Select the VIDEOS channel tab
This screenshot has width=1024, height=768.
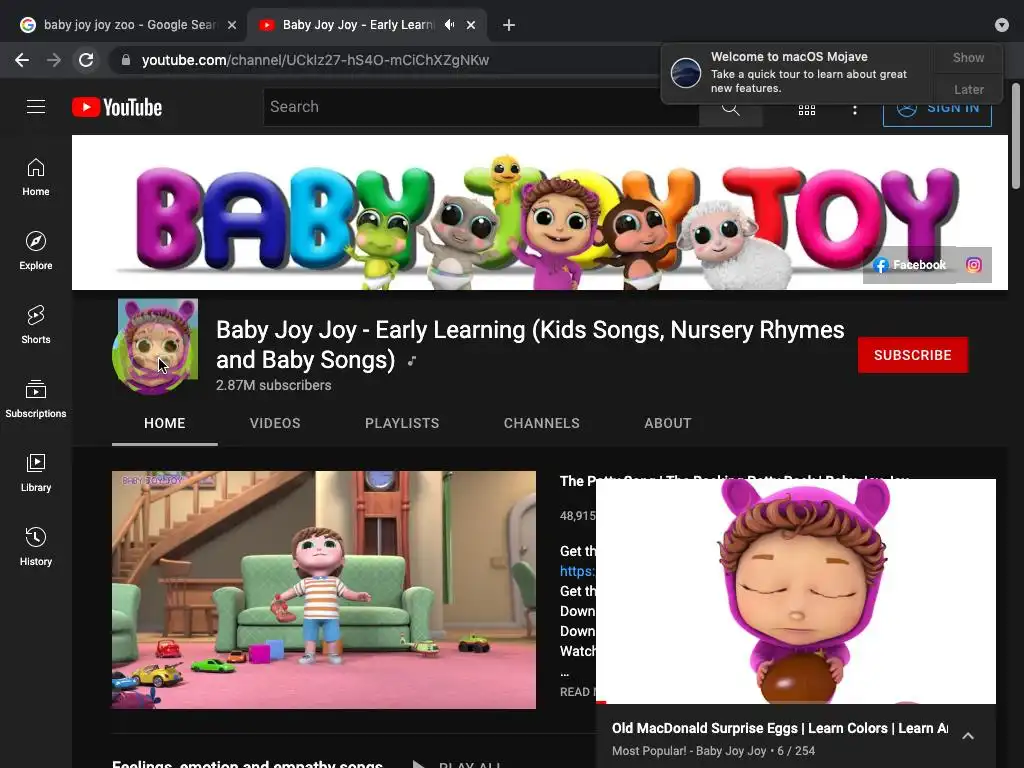click(x=275, y=423)
